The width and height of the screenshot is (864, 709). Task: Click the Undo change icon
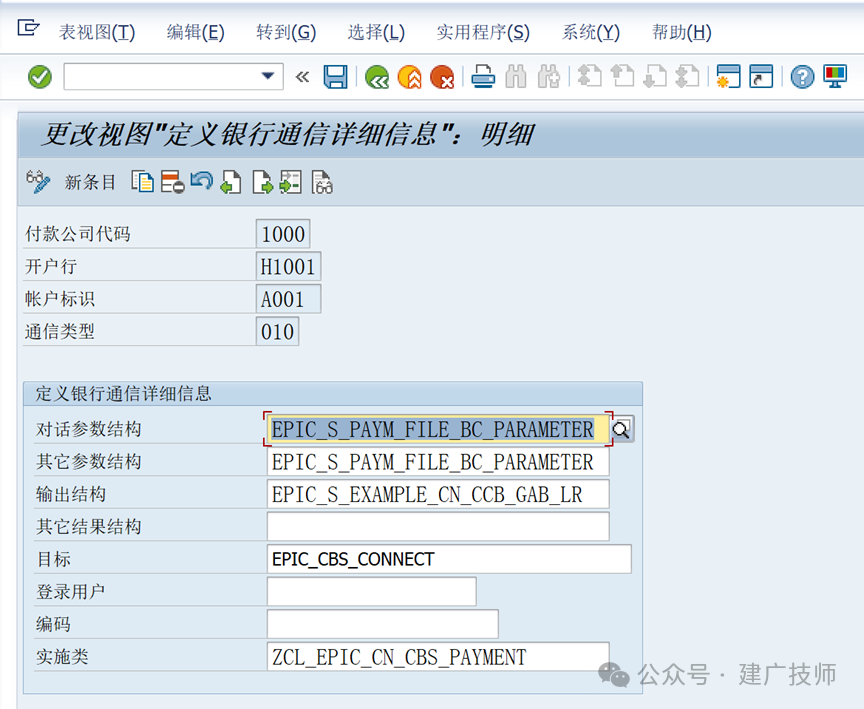coord(202,181)
